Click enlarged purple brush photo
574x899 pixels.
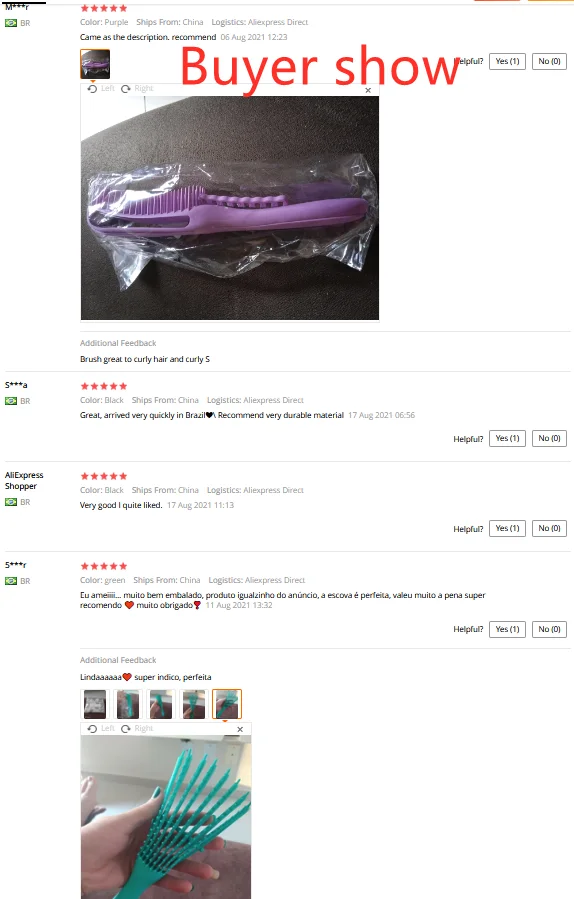(x=230, y=208)
